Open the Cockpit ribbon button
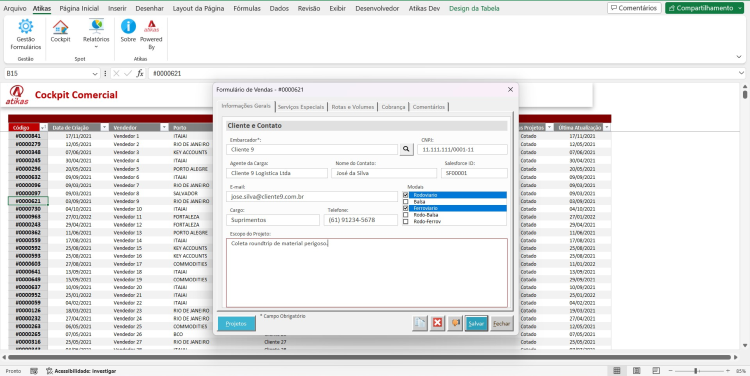 (x=60, y=32)
